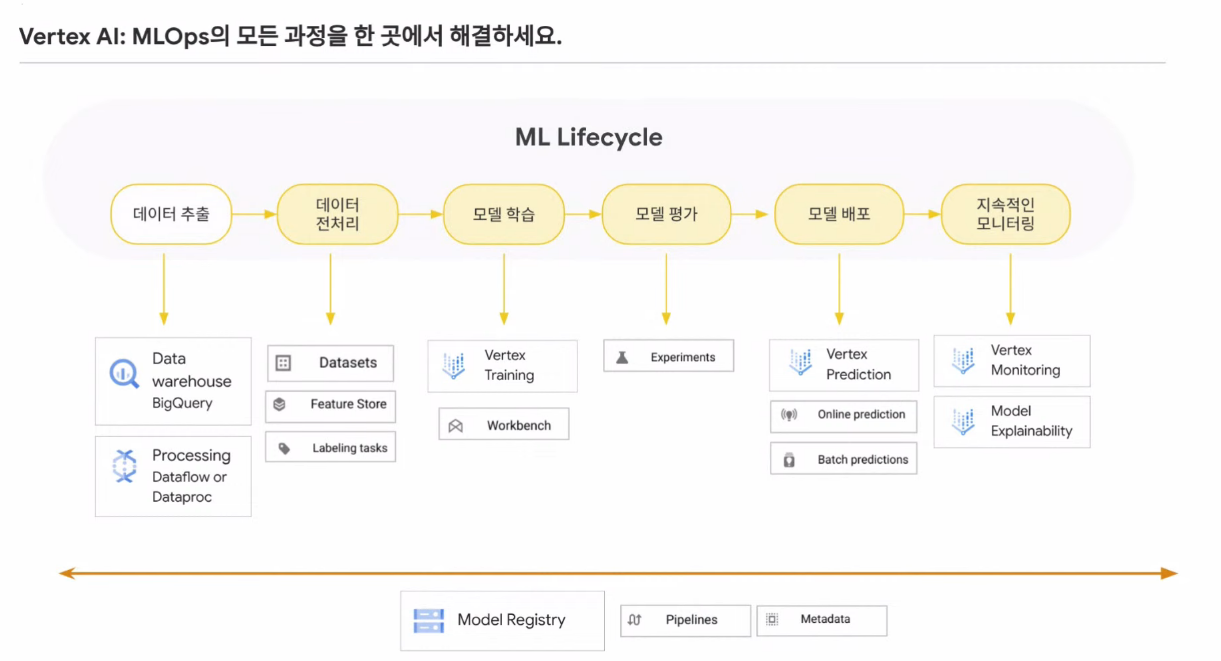This screenshot has width=1221, height=661.
Task: Select the 데이터 추출 lifecycle stage
Action: 171,214
